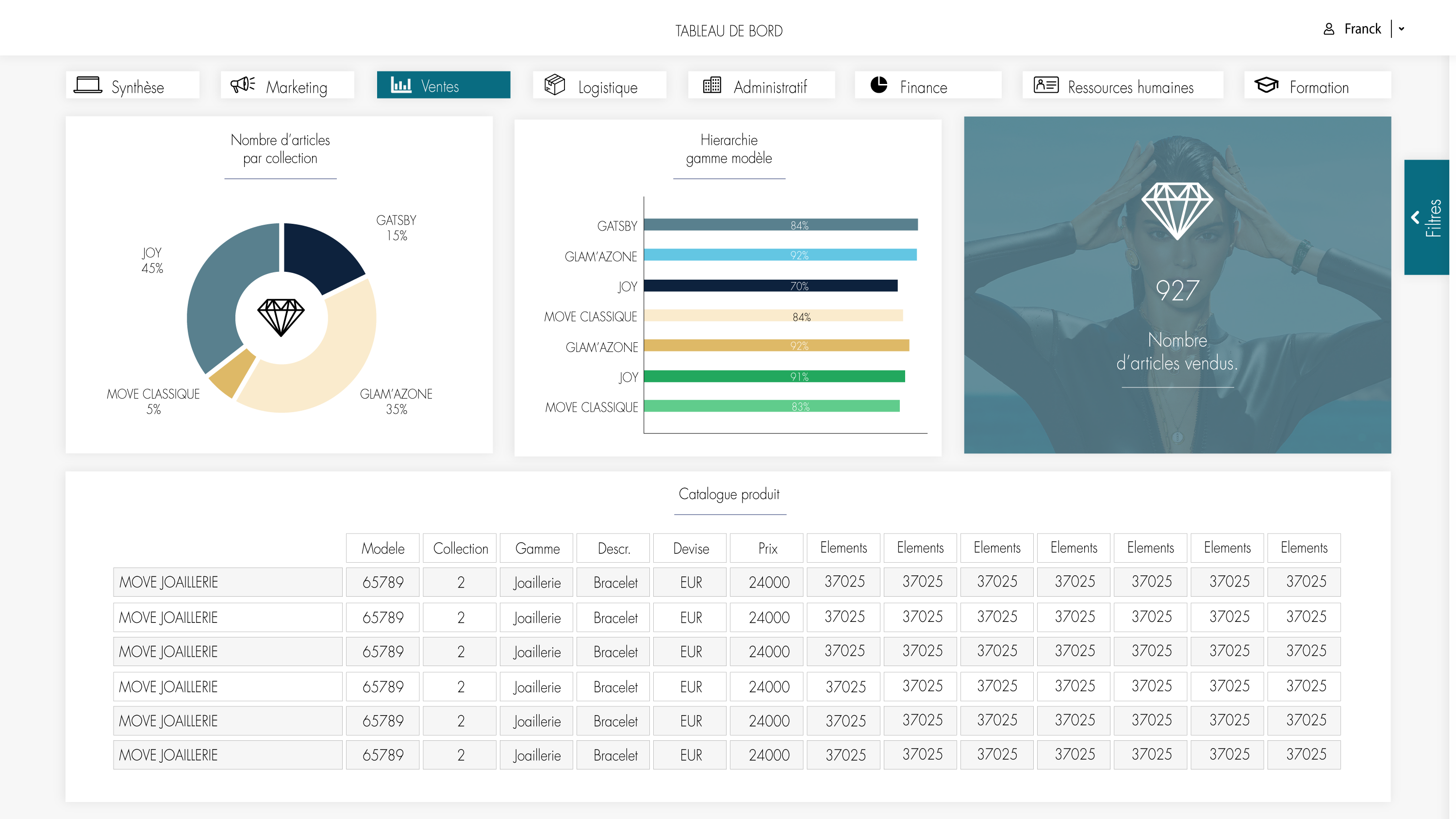Screen dimensions: 1456x819
Task: Click the building icon beside Administratif
Action: (712, 85)
